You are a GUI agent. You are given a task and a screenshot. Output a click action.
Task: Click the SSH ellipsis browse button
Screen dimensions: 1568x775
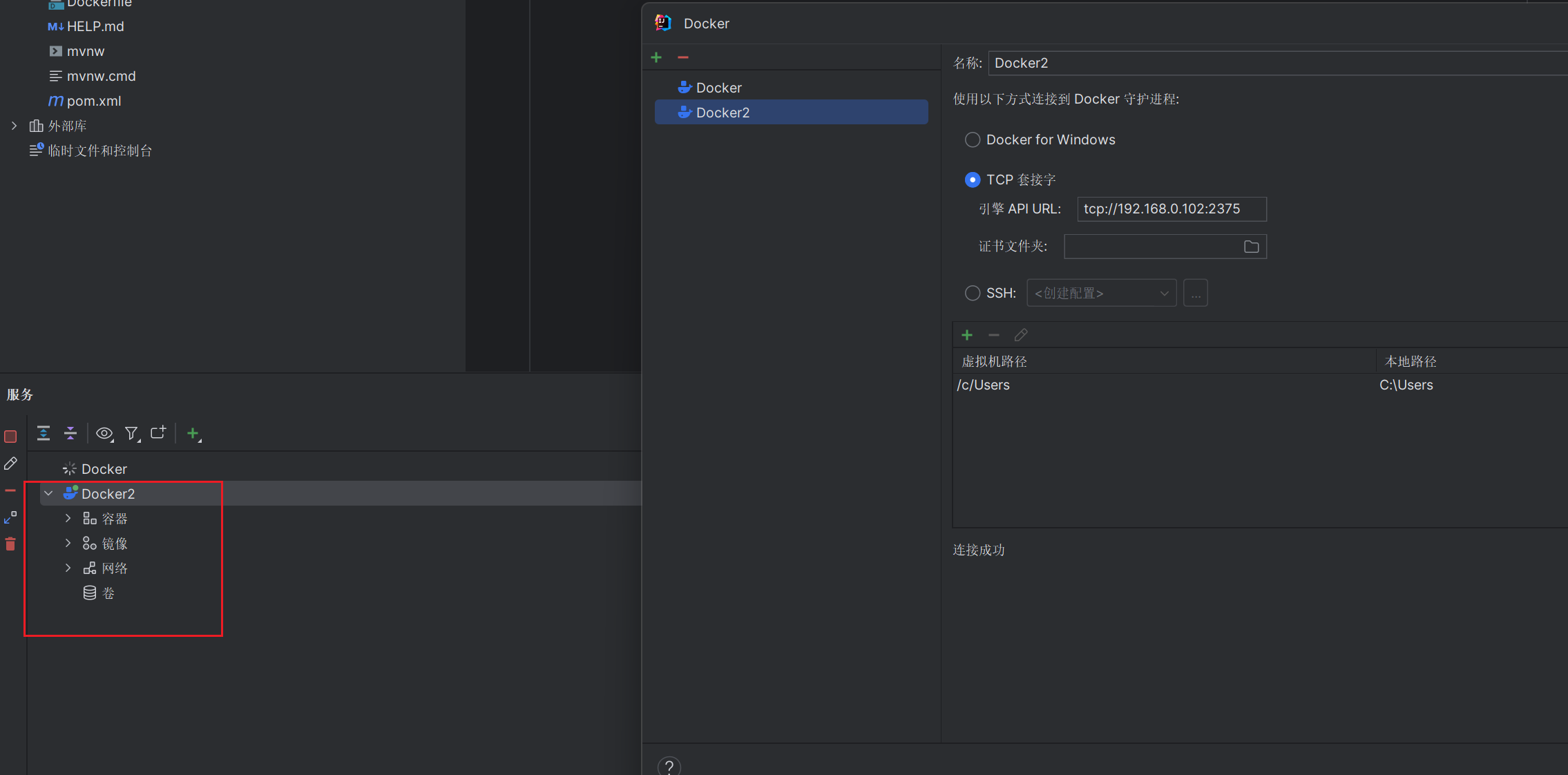tap(1196, 293)
